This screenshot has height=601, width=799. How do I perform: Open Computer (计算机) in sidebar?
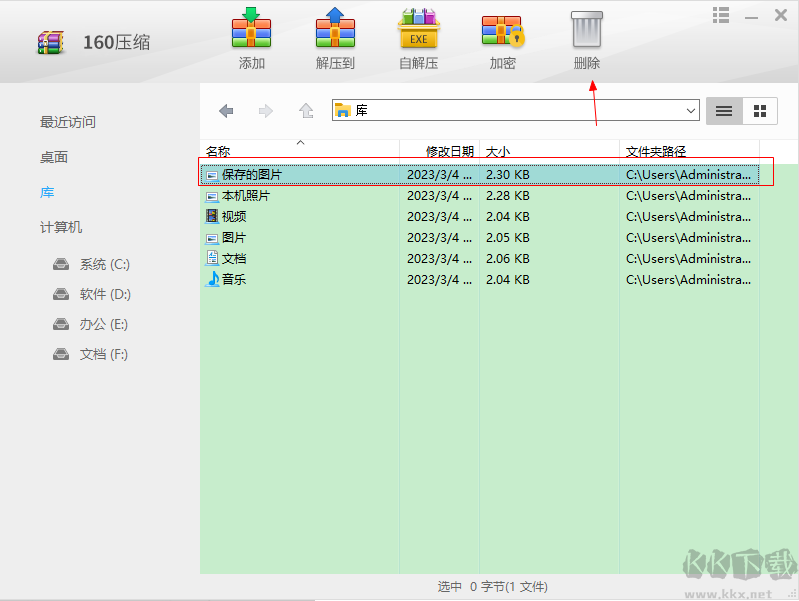click(x=61, y=227)
